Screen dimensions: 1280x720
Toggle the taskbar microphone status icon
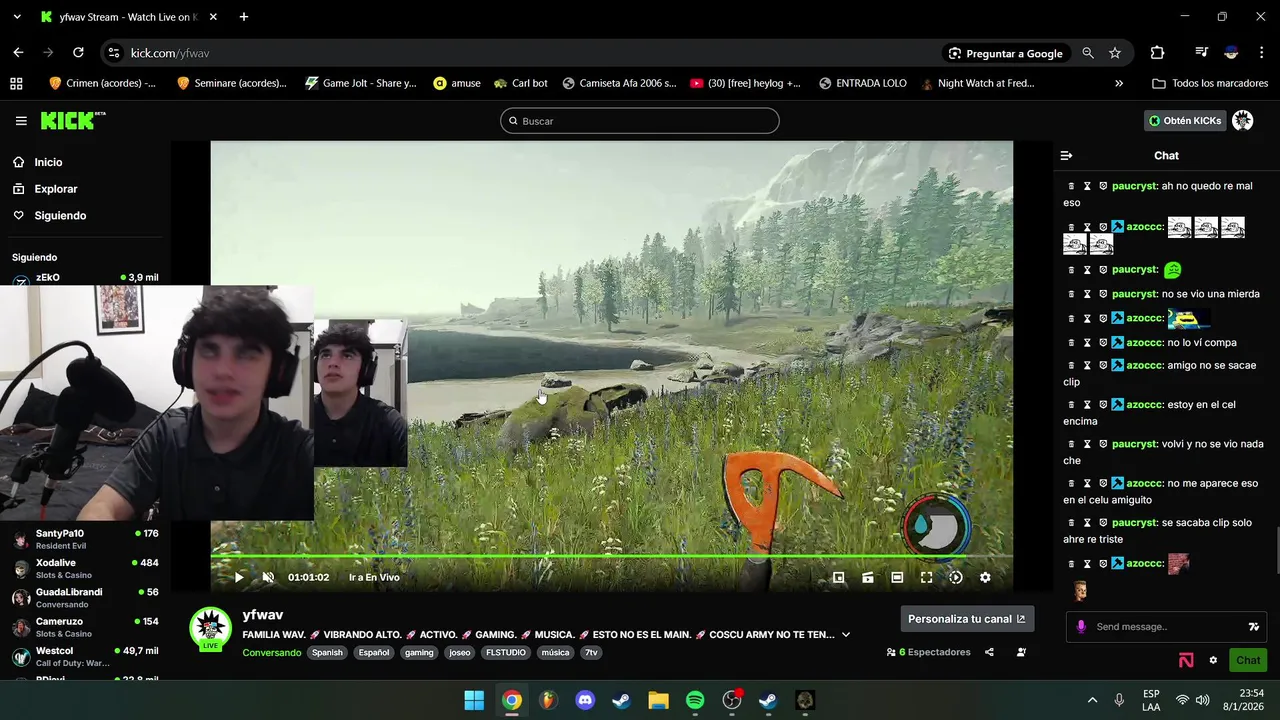coord(1119,700)
